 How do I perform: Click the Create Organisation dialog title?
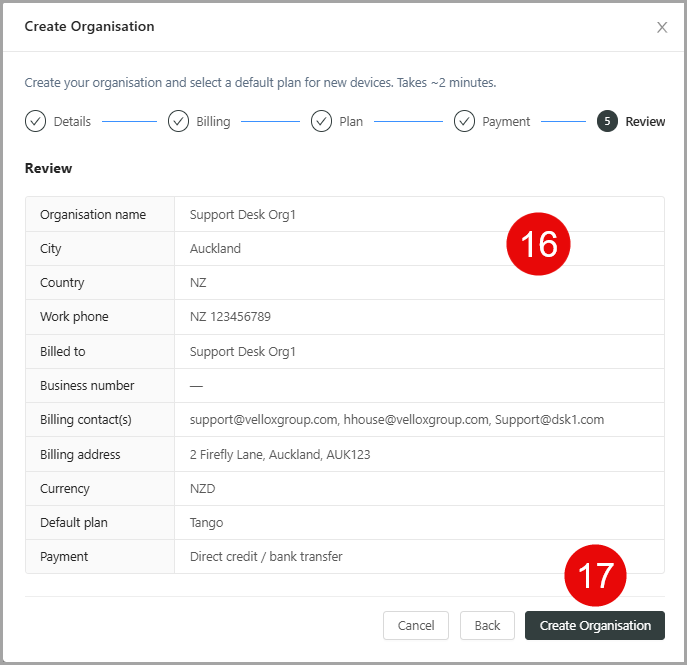coord(89,26)
